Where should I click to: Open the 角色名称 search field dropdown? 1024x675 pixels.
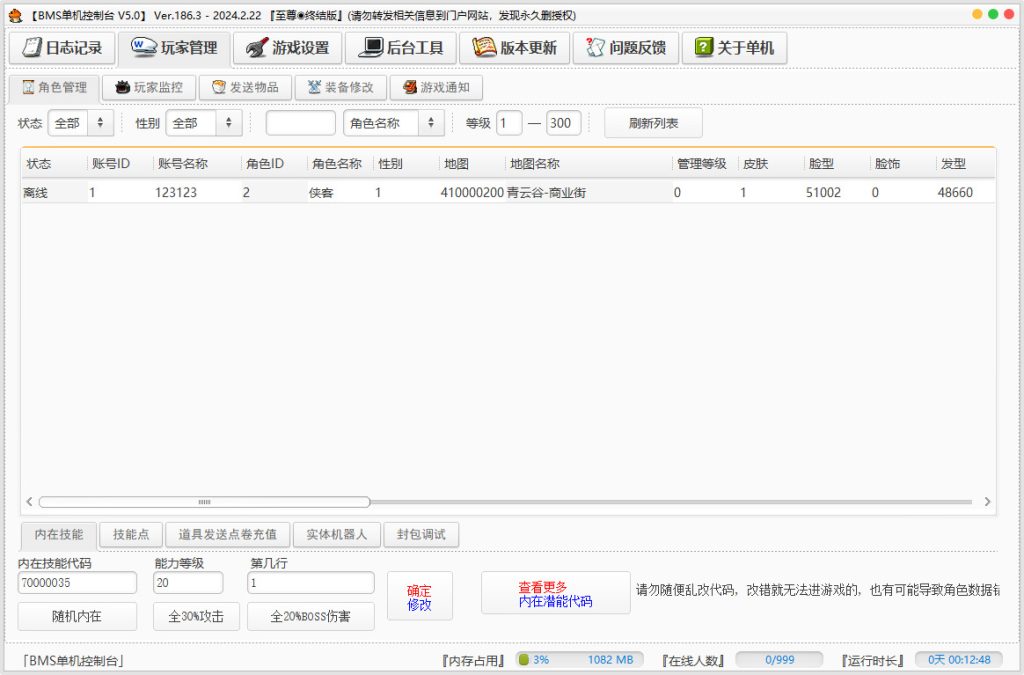coord(389,123)
